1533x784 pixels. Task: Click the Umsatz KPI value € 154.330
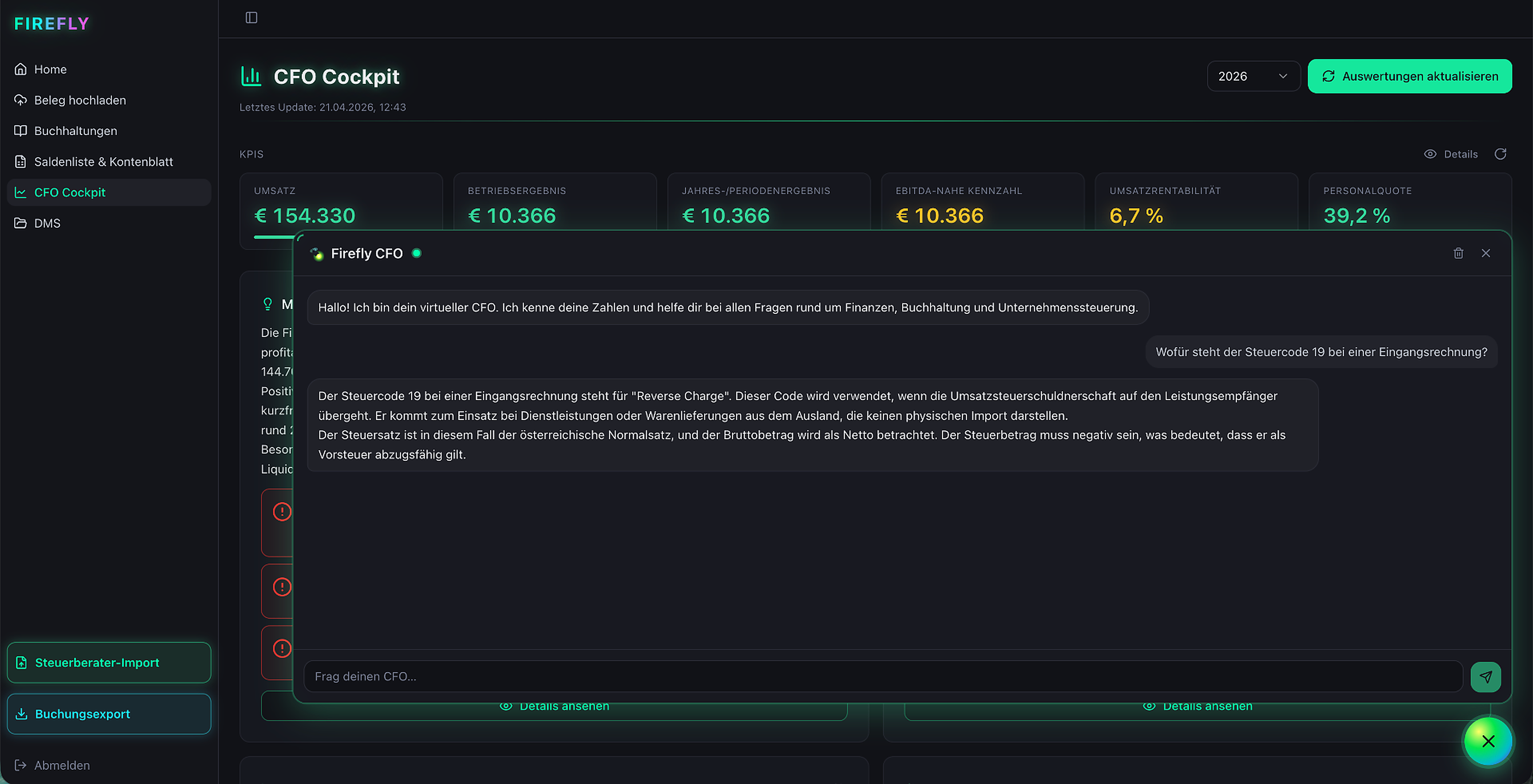click(x=305, y=216)
